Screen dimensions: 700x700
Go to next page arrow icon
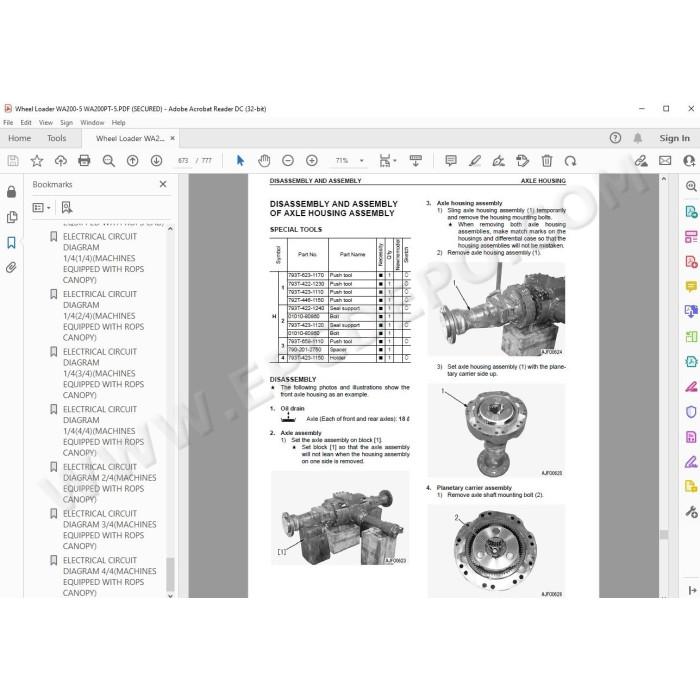pyautogui.click(x=156, y=161)
